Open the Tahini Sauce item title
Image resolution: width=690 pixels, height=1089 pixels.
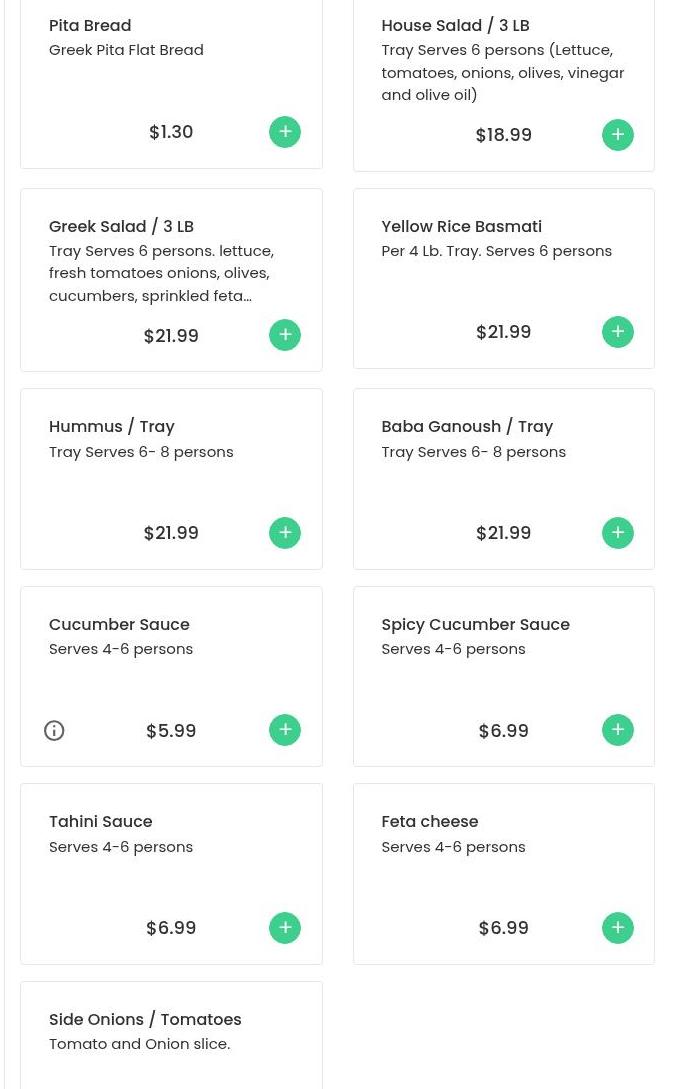100,821
